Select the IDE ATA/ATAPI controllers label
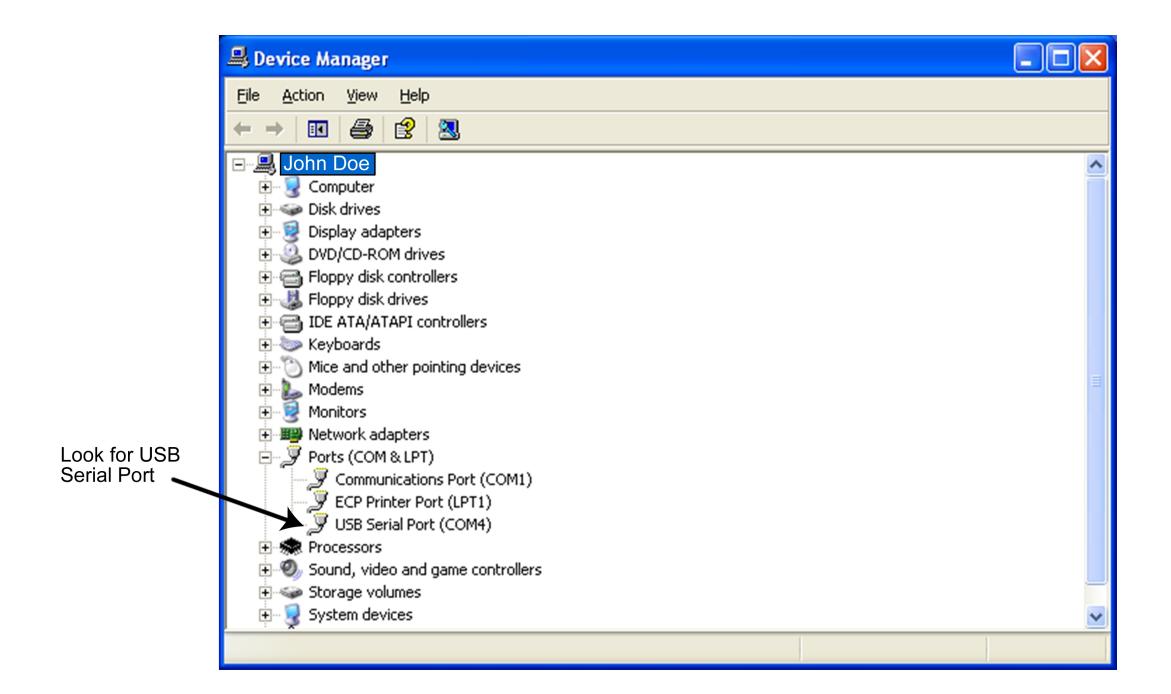Viewport: 1171px width, 694px height. click(x=397, y=322)
